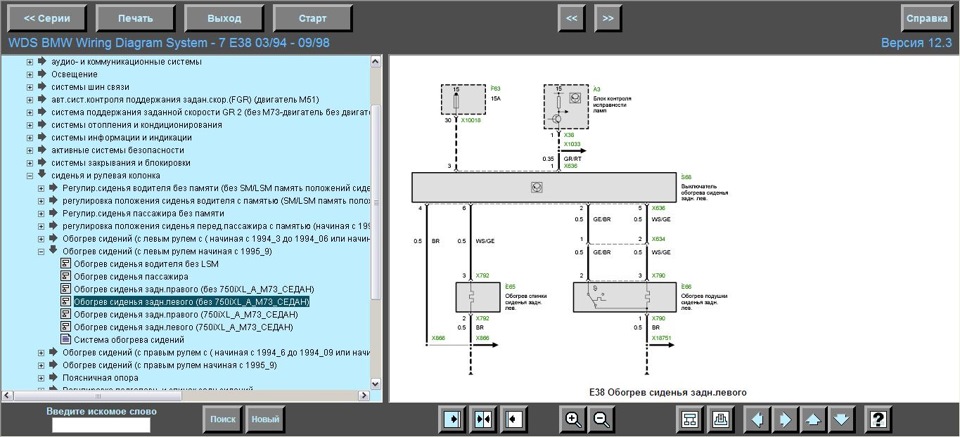Click the Выход button
960x437 pixels.
coord(224,18)
